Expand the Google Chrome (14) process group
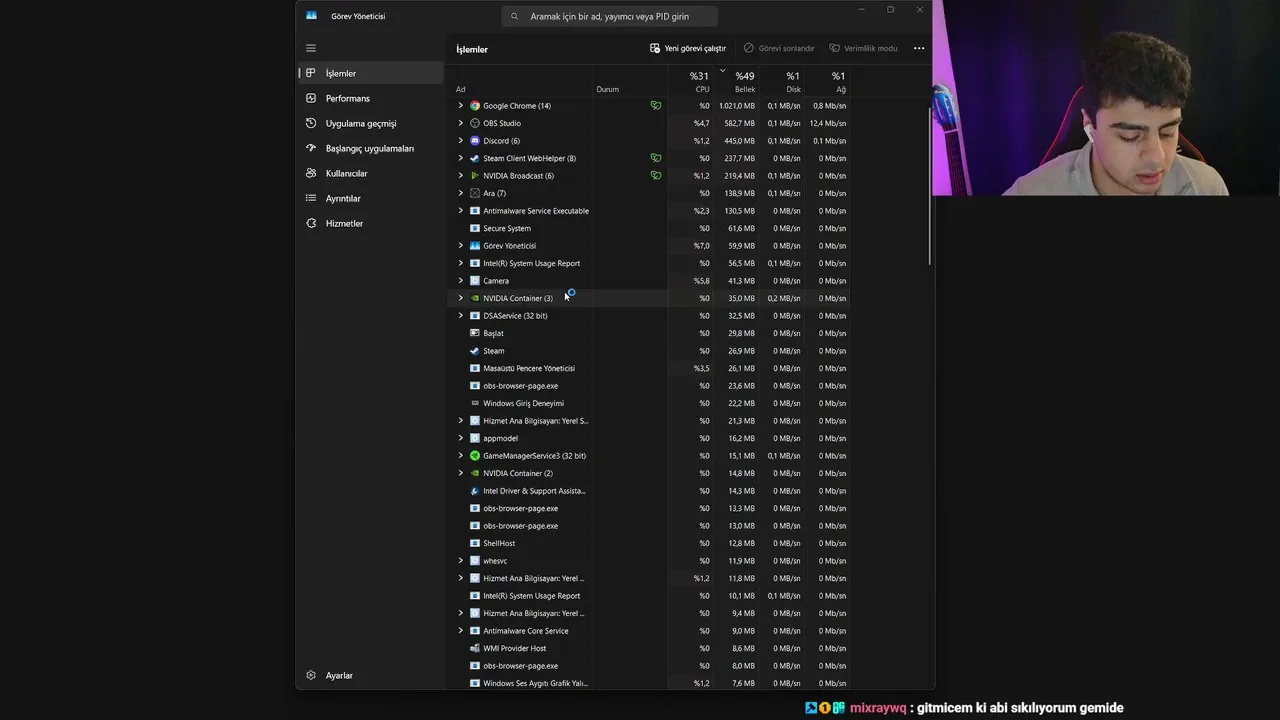The image size is (1280, 720). (461, 106)
